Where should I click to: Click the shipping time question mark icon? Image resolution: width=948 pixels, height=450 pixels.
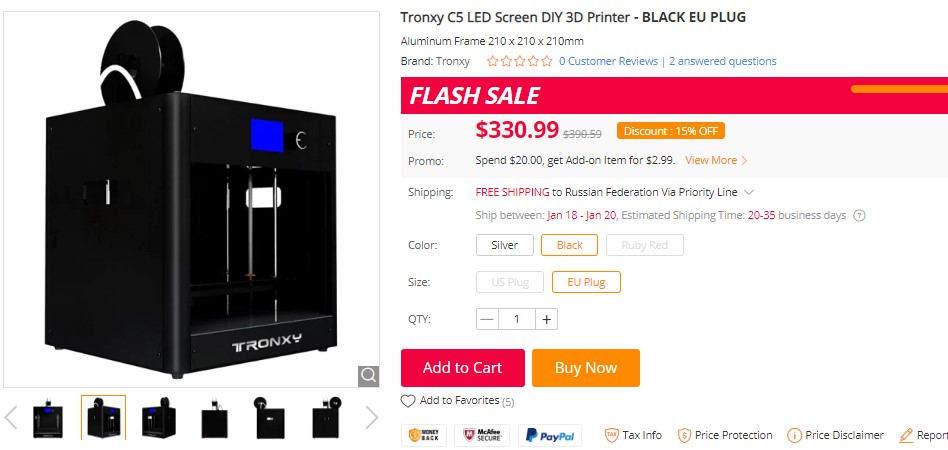[x=859, y=216]
